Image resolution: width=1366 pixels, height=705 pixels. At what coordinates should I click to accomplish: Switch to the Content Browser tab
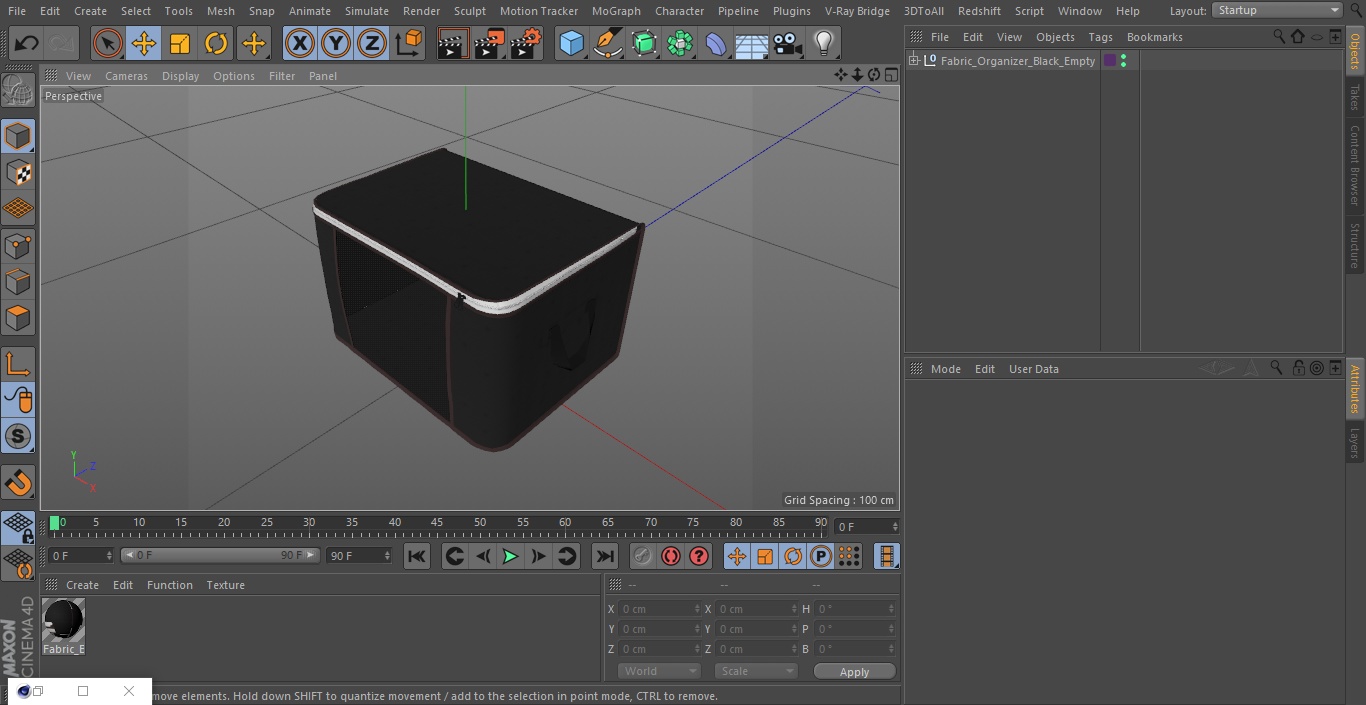1355,165
